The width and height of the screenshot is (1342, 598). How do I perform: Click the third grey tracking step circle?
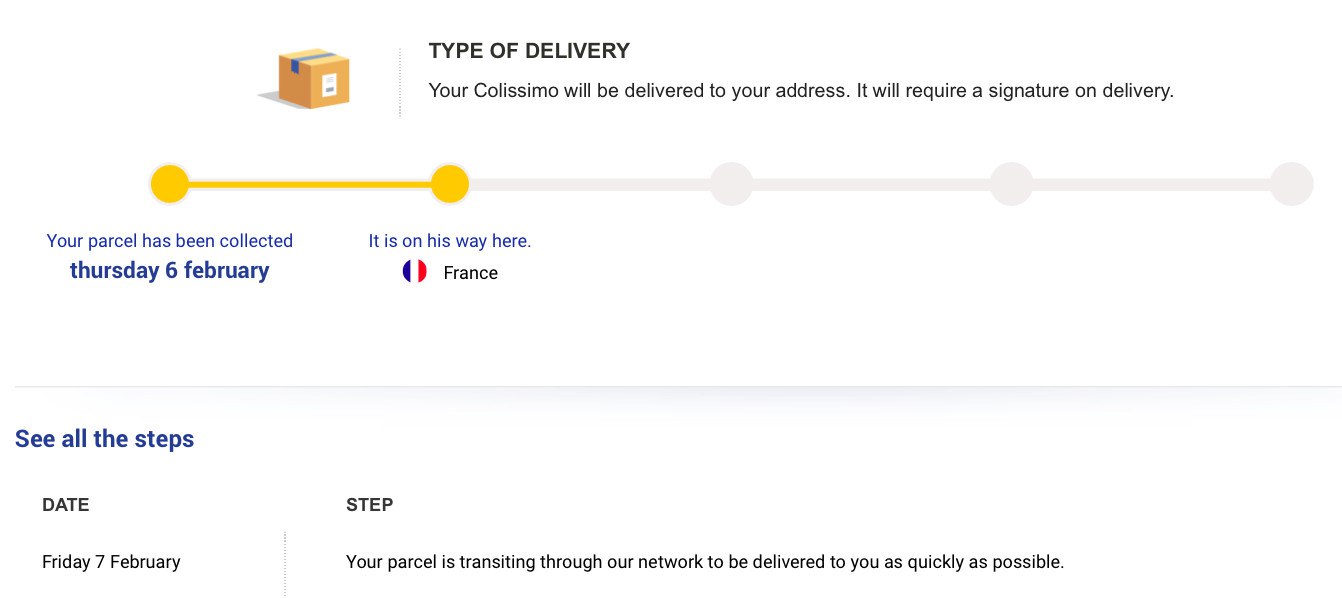[731, 184]
